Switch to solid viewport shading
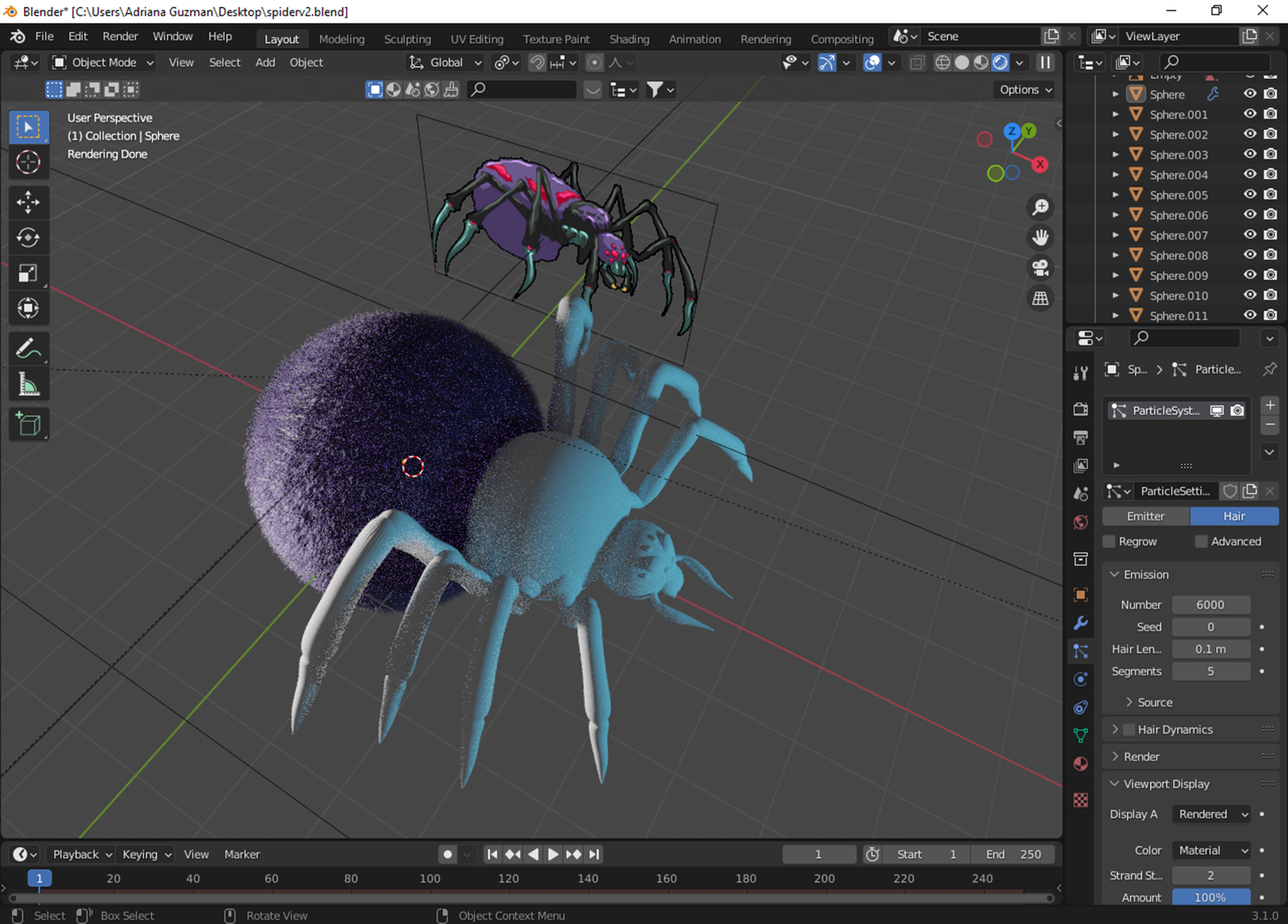This screenshot has width=1288, height=924. (x=962, y=63)
